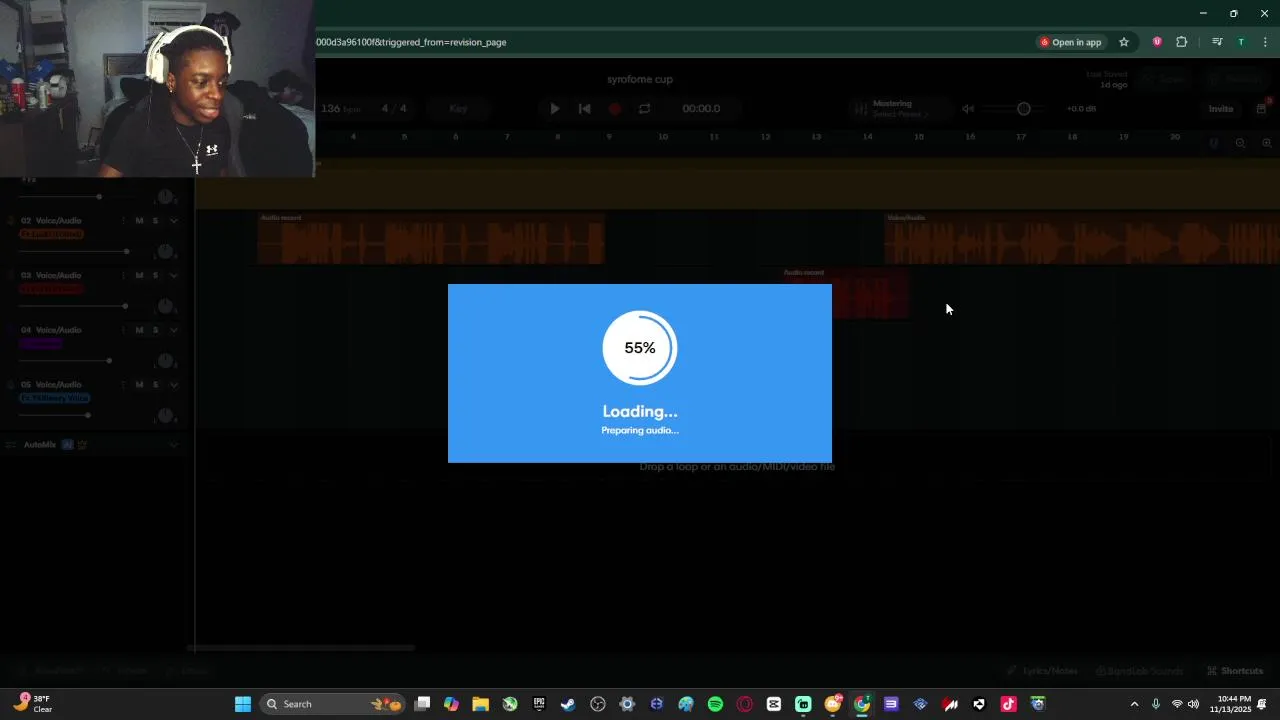Click the pan knob on track 03
Screen dimensions: 1280x720
[165, 307]
